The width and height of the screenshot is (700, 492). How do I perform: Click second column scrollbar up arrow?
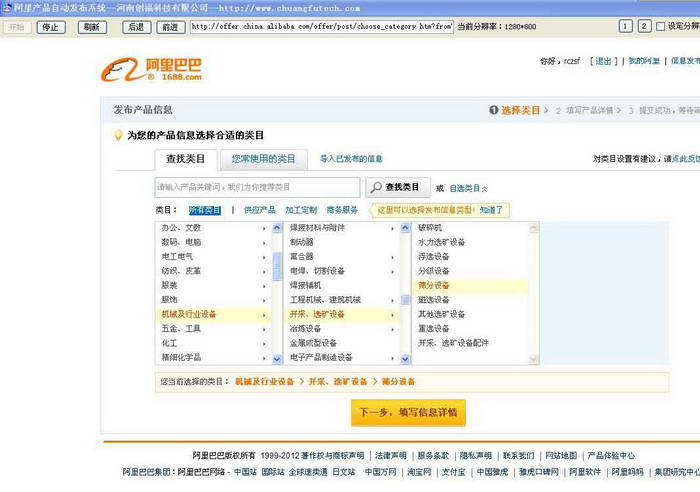click(405, 228)
